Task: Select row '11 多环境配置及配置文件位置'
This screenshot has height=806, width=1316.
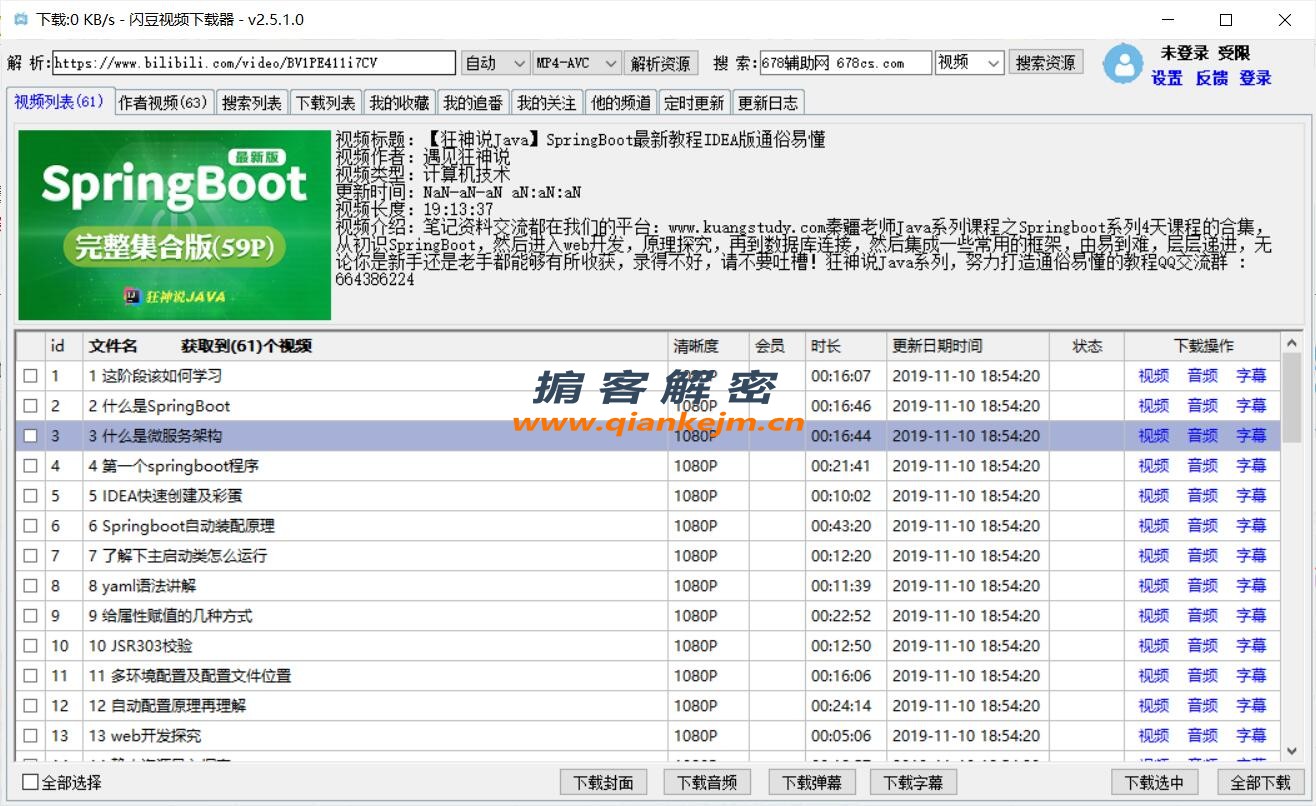Action: point(648,676)
